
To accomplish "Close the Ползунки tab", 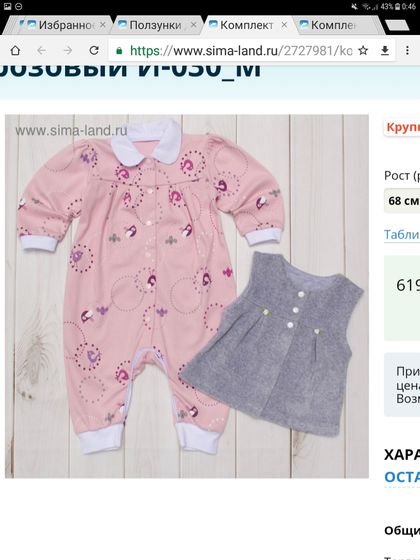I will pyautogui.click(x=193, y=25).
